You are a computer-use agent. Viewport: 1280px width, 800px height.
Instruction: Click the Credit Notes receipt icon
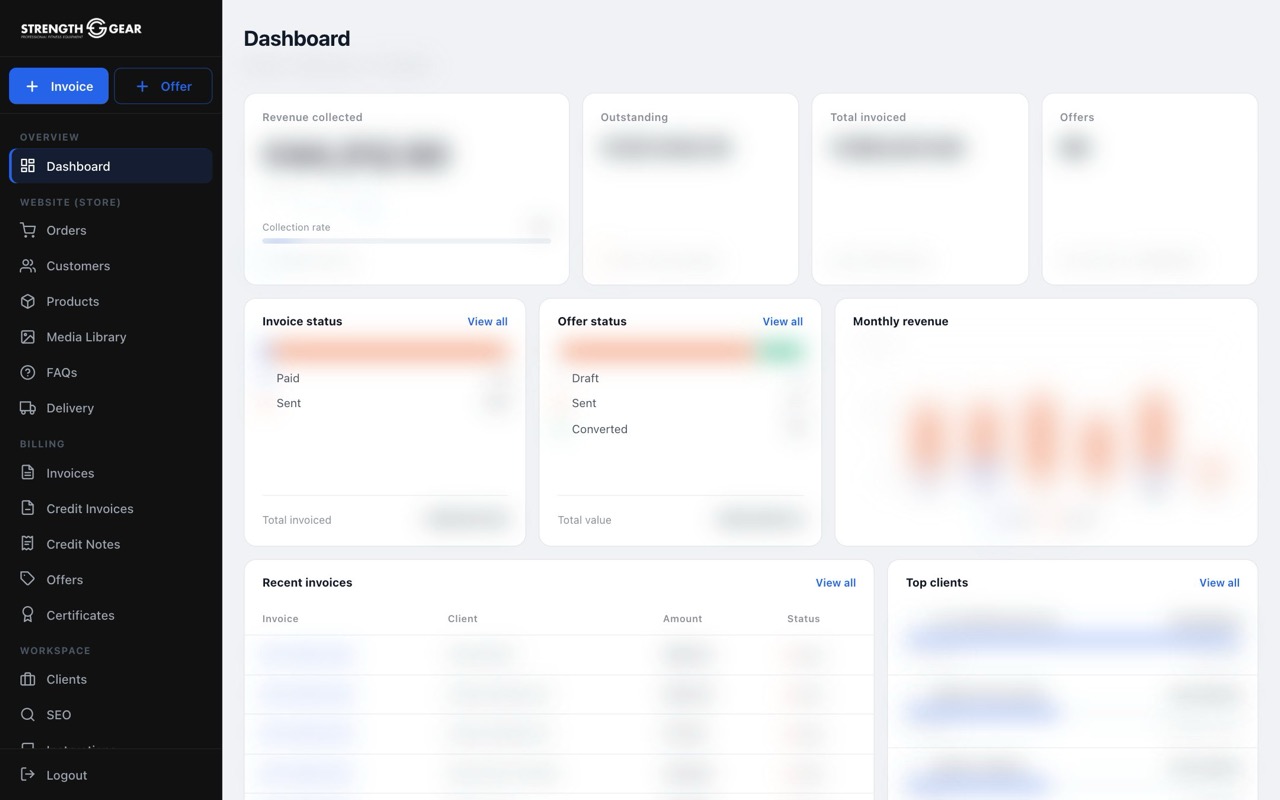pyautogui.click(x=28, y=544)
